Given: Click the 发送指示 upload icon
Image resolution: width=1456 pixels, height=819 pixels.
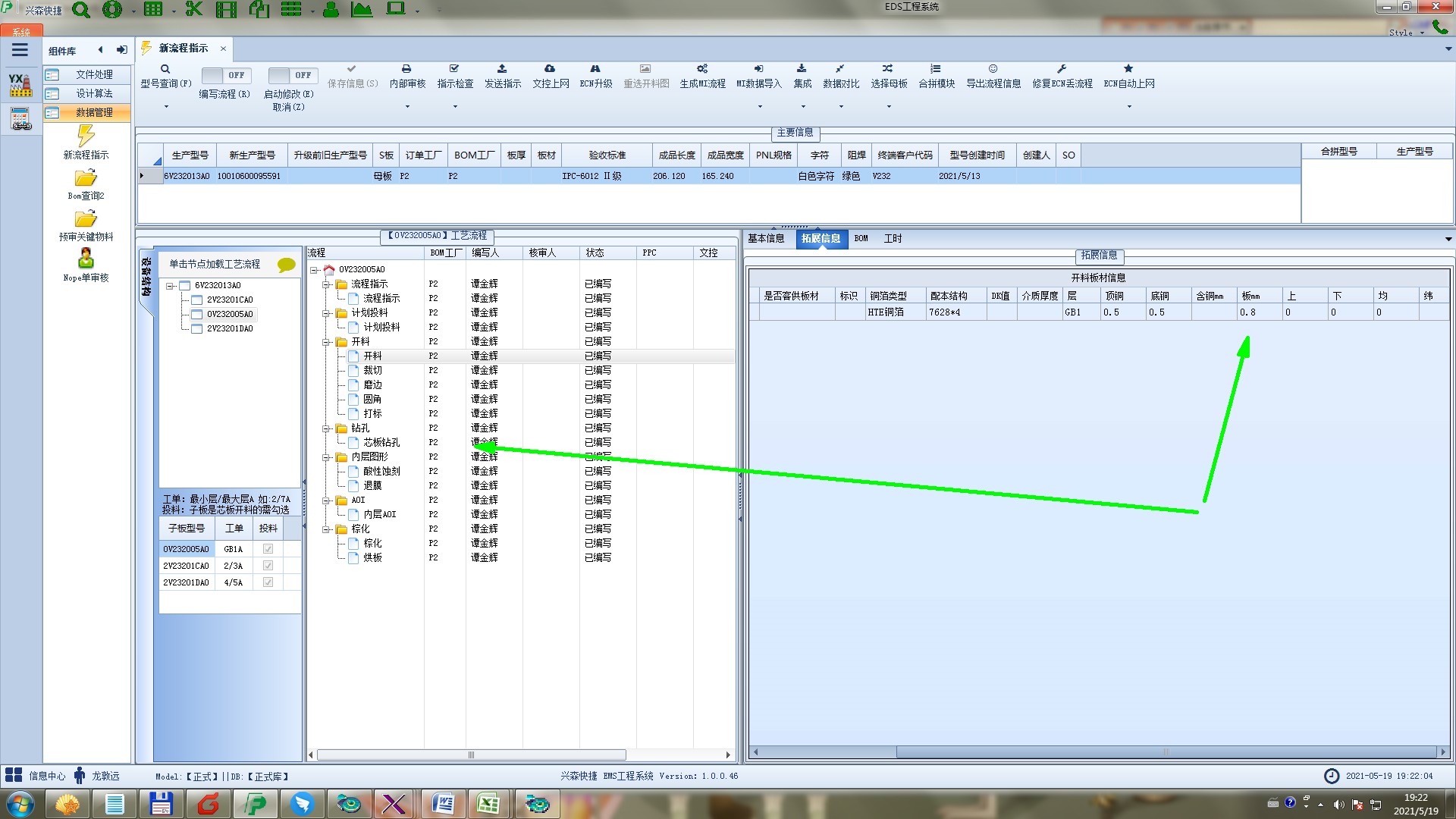Looking at the screenshot, I should coord(502,69).
